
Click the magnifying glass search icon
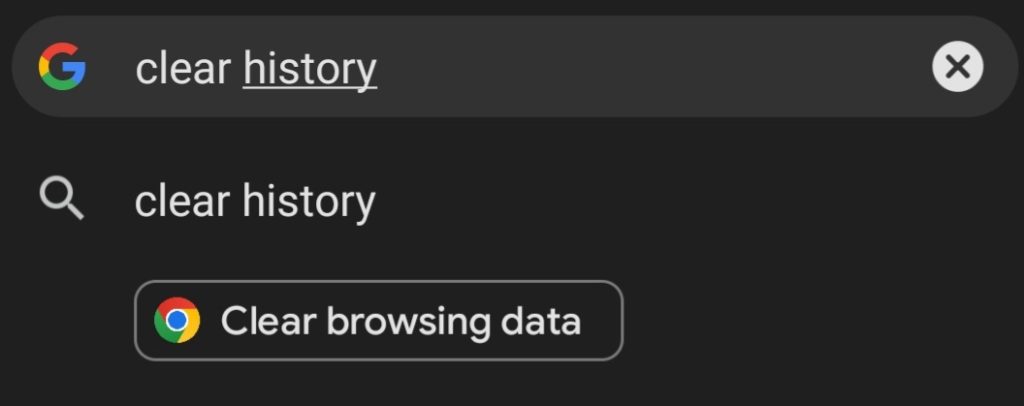[x=62, y=200]
